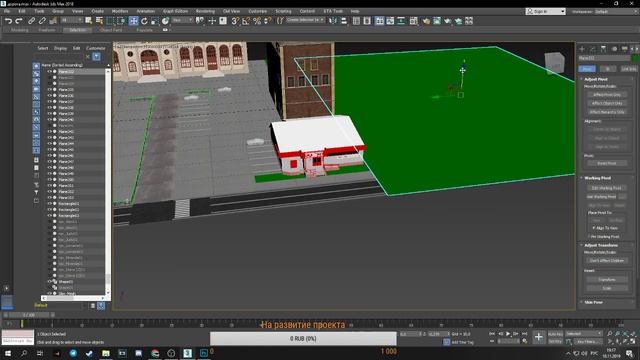Open the Customize menu in the menu bar

coord(258,11)
